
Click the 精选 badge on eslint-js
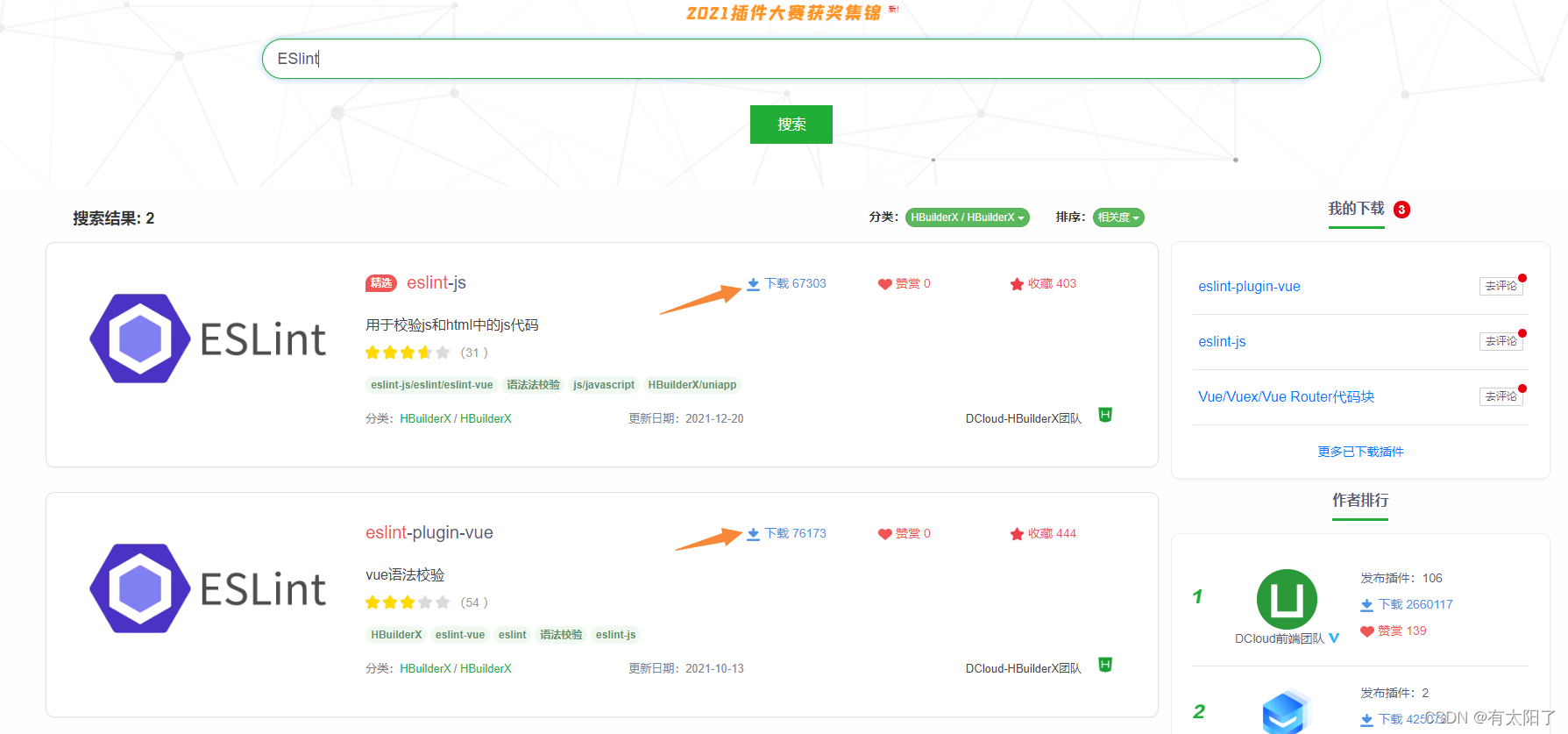pos(381,283)
